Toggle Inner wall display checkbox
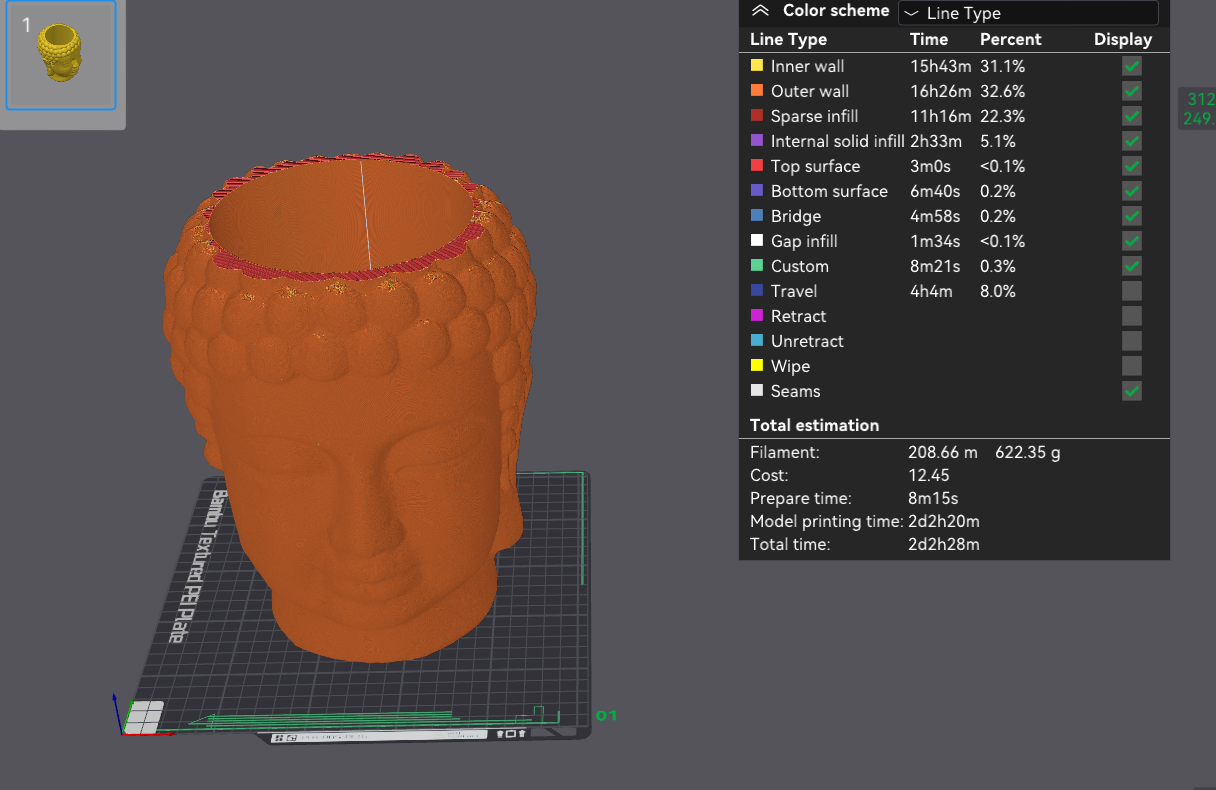Screen dimensions: 1216x790 1131,66
